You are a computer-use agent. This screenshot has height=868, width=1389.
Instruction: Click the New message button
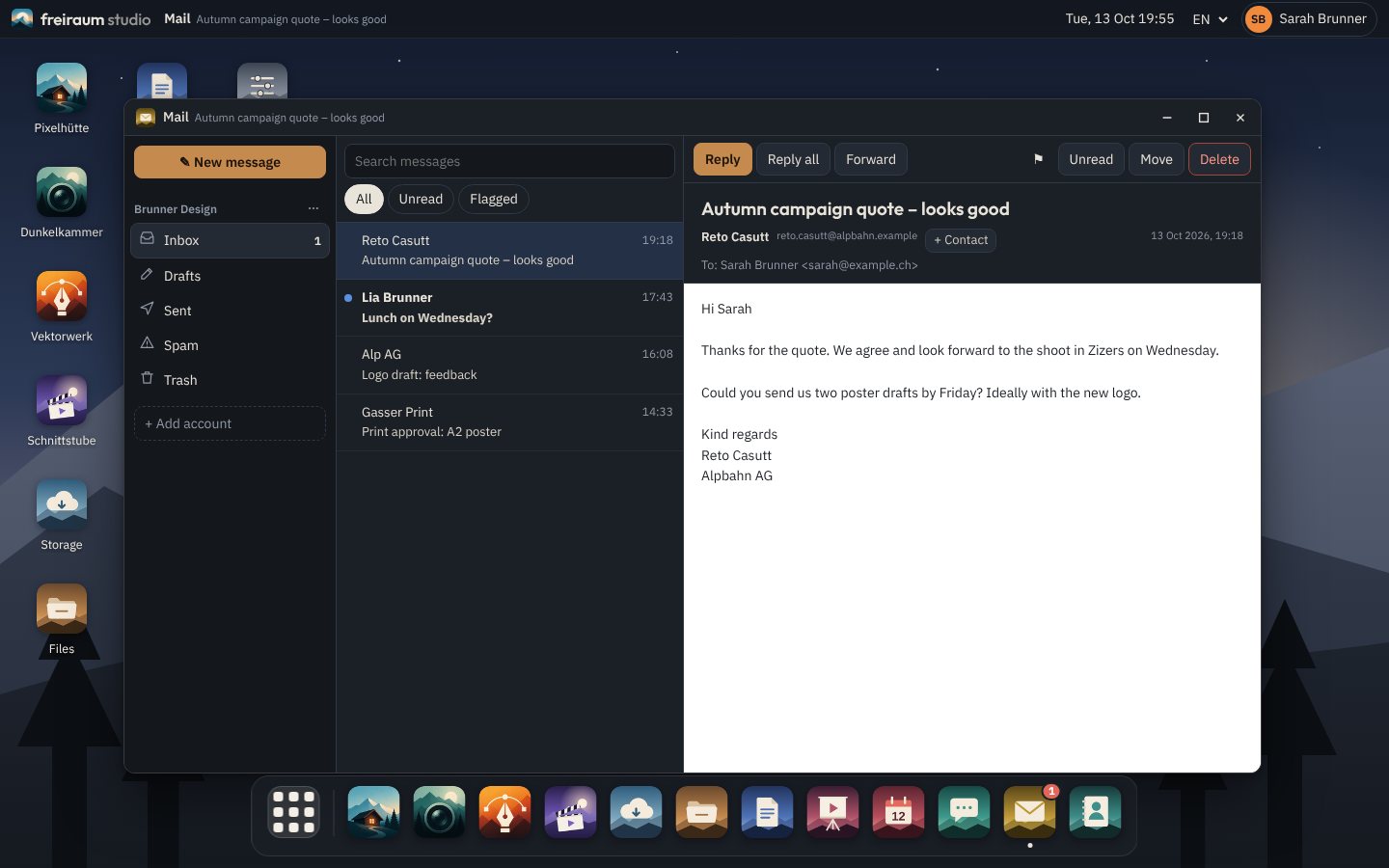230,162
